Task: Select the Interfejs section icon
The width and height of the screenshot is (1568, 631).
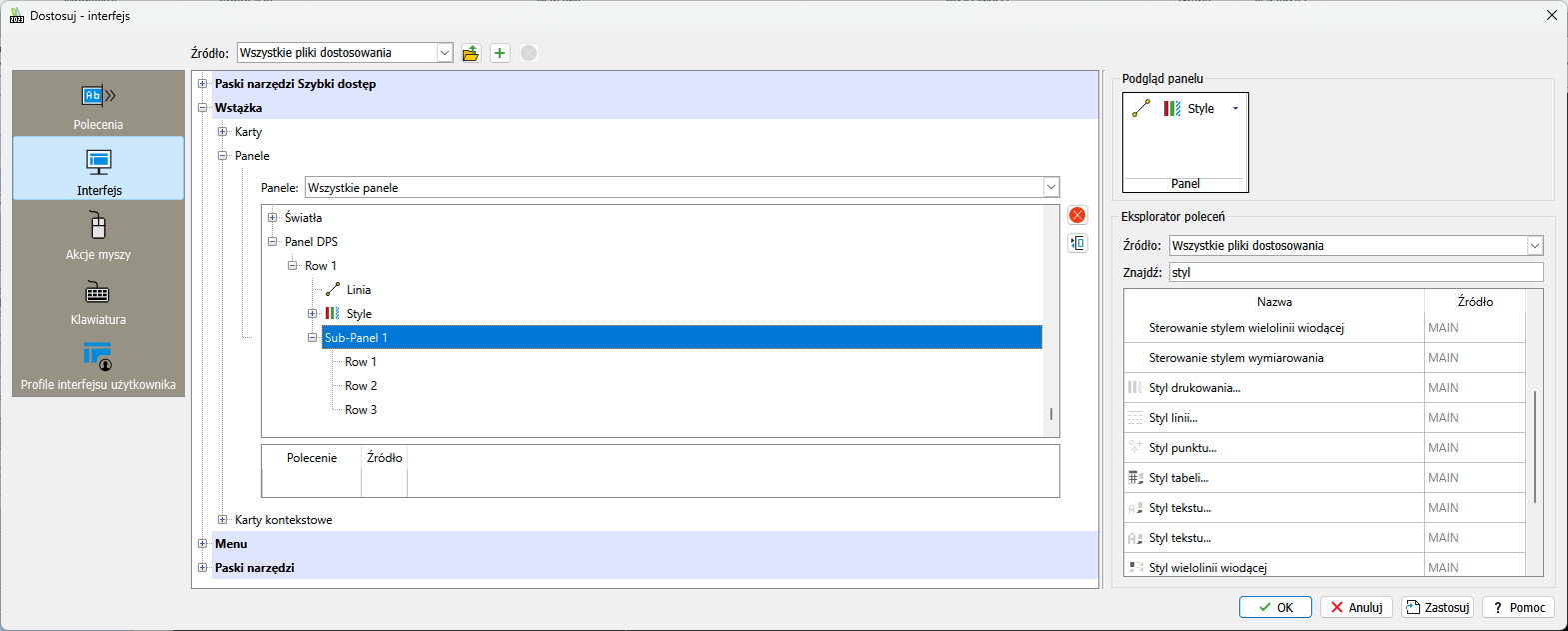Action: [x=98, y=162]
